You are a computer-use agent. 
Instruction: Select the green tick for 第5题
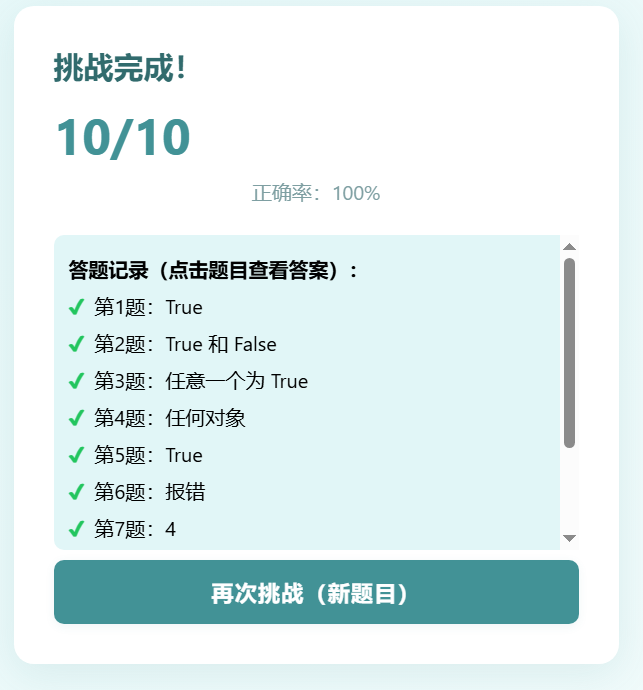(76, 456)
